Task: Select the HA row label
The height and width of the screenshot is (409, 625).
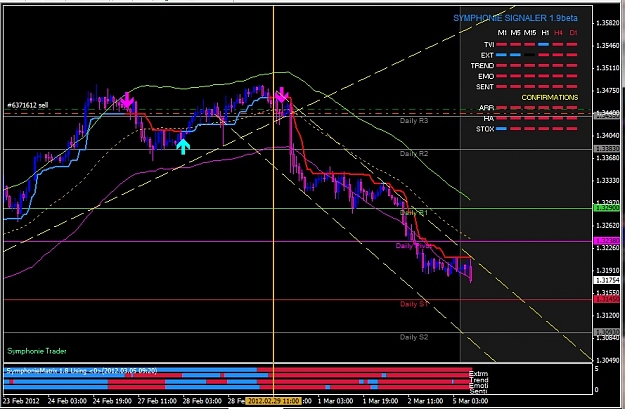Action: [489, 119]
